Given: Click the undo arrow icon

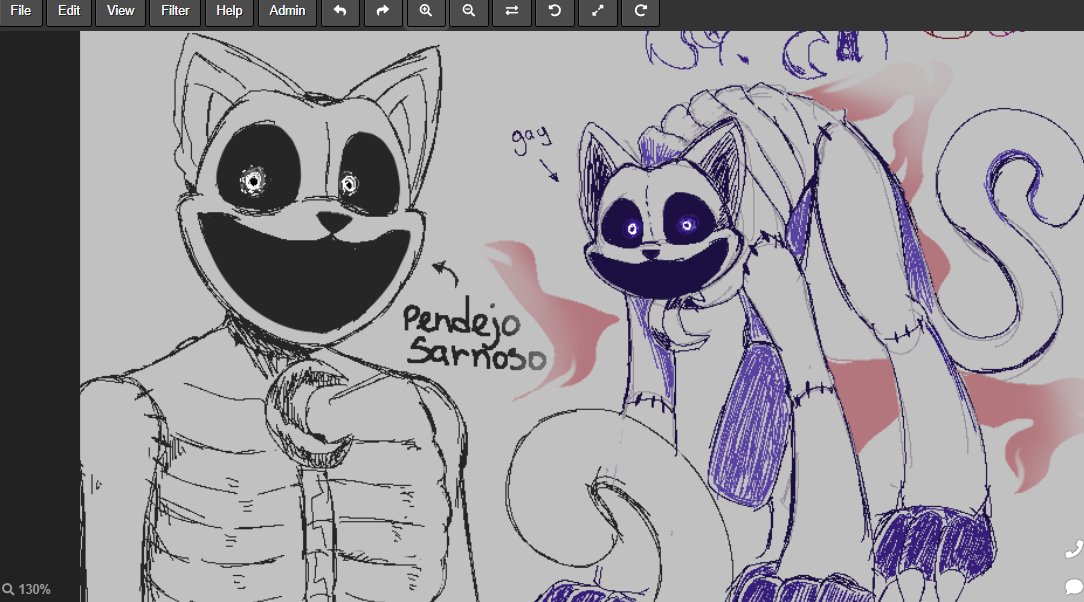Looking at the screenshot, I should click(x=339, y=11).
